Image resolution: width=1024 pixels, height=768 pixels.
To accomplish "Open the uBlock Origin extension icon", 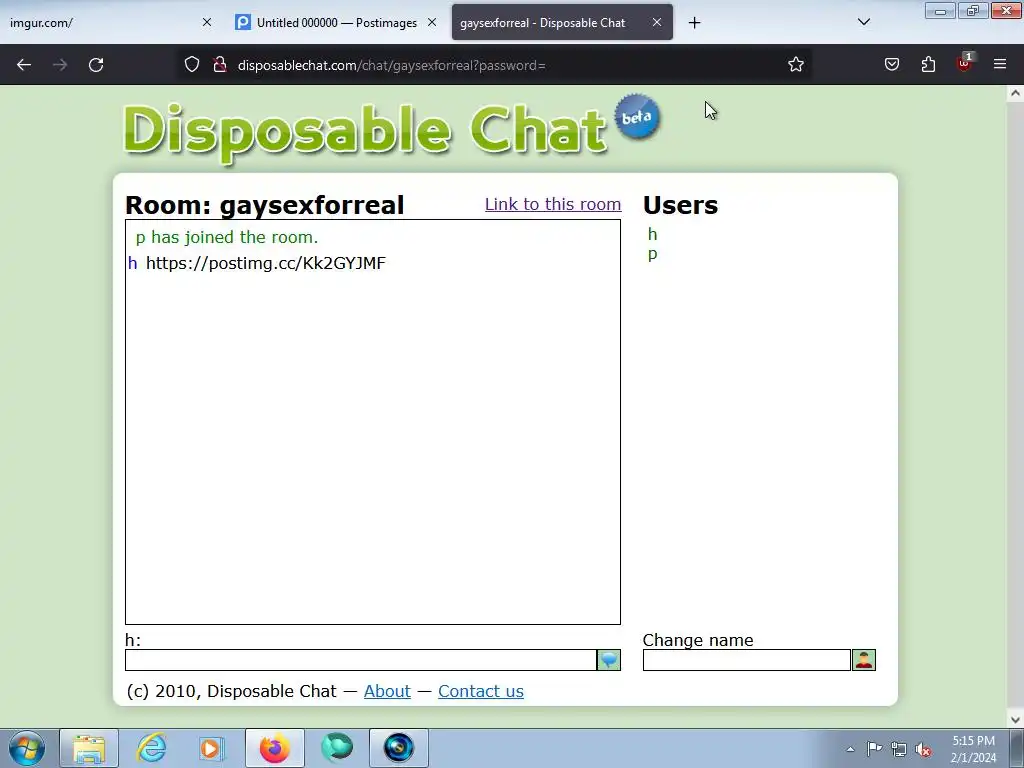I will (x=964, y=63).
